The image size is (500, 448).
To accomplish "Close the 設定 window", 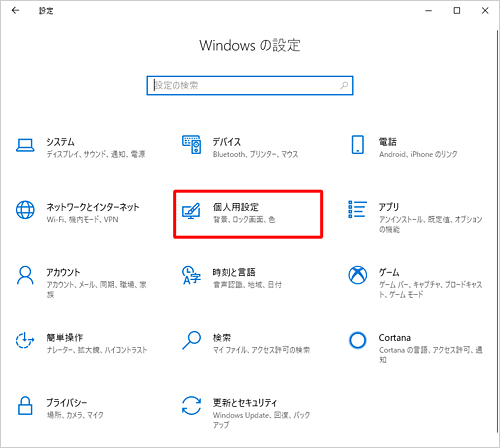I will tap(485, 11).
